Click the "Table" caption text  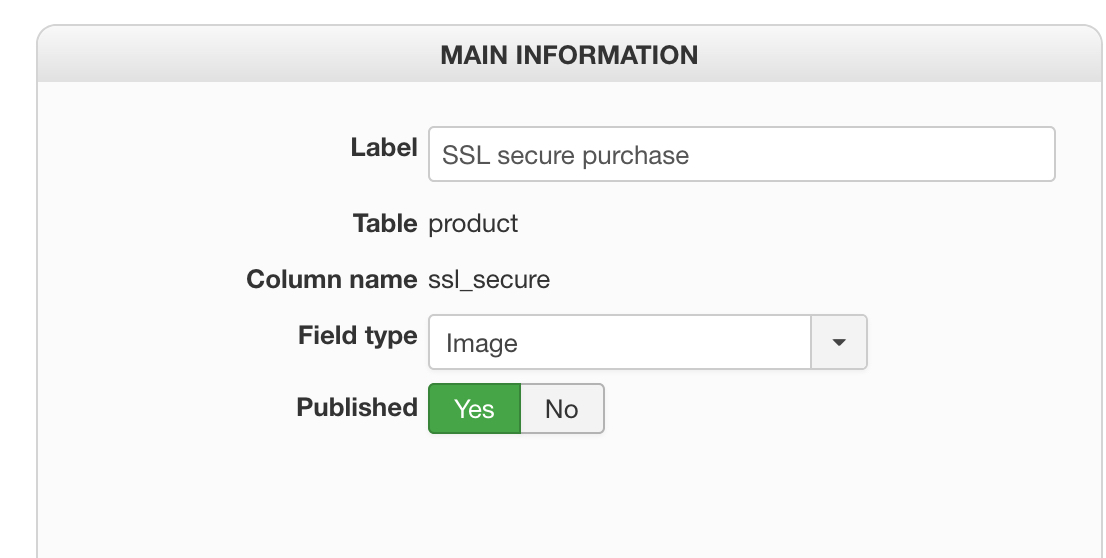(384, 223)
